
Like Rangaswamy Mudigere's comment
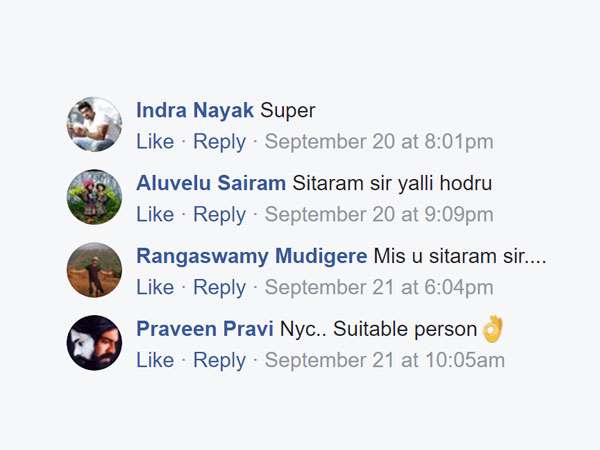tap(155, 287)
